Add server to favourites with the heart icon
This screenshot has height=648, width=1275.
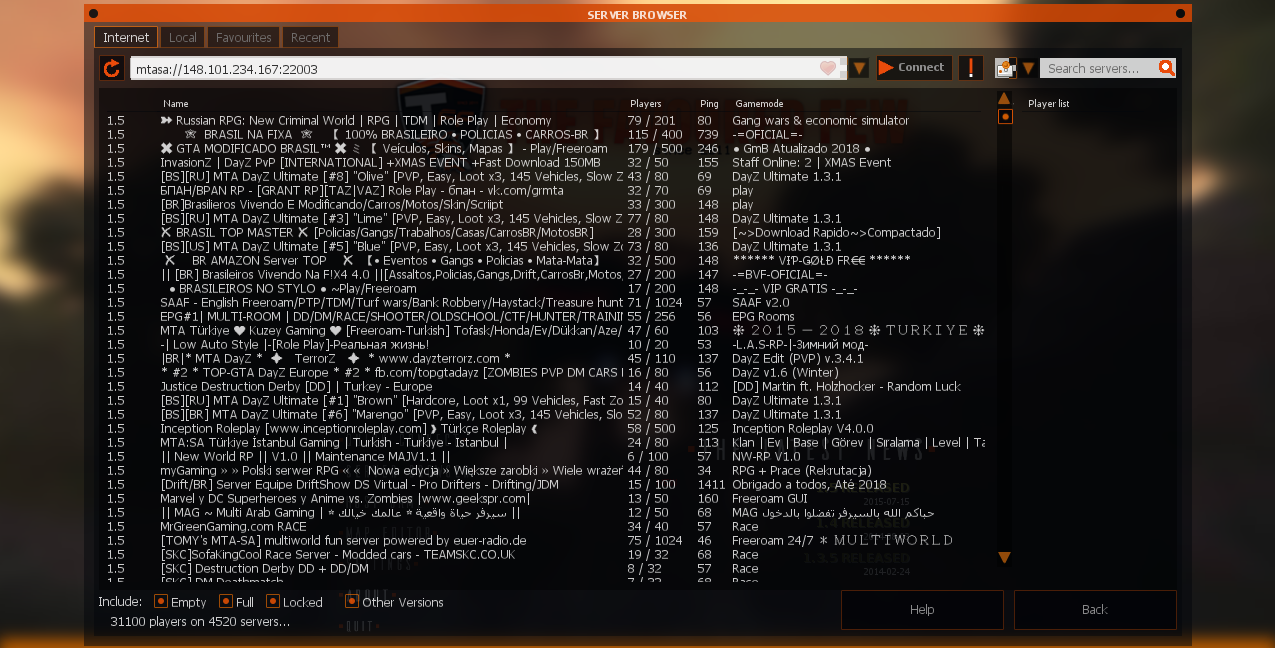tap(828, 68)
